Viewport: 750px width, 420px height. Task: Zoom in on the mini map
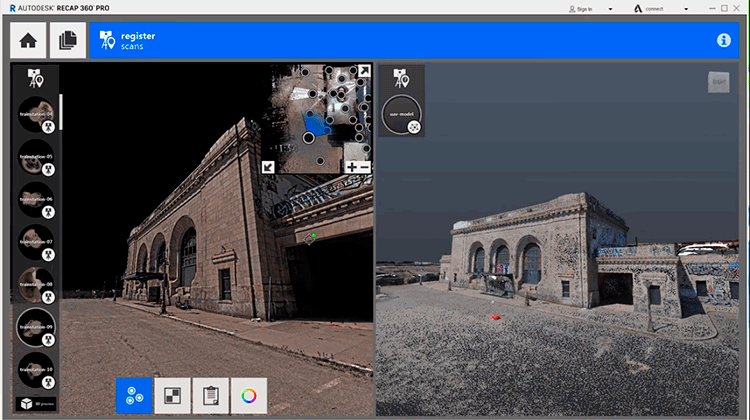351,166
